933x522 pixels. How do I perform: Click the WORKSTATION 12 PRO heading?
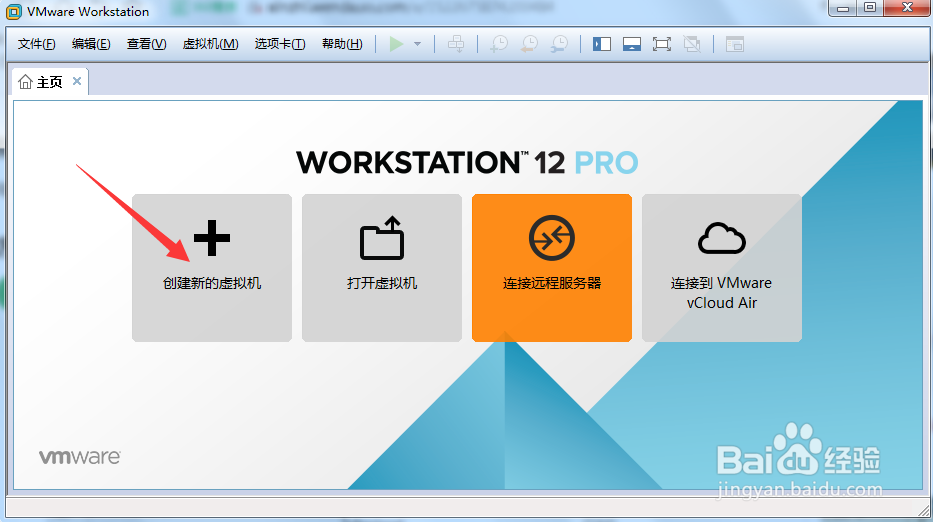(467, 162)
